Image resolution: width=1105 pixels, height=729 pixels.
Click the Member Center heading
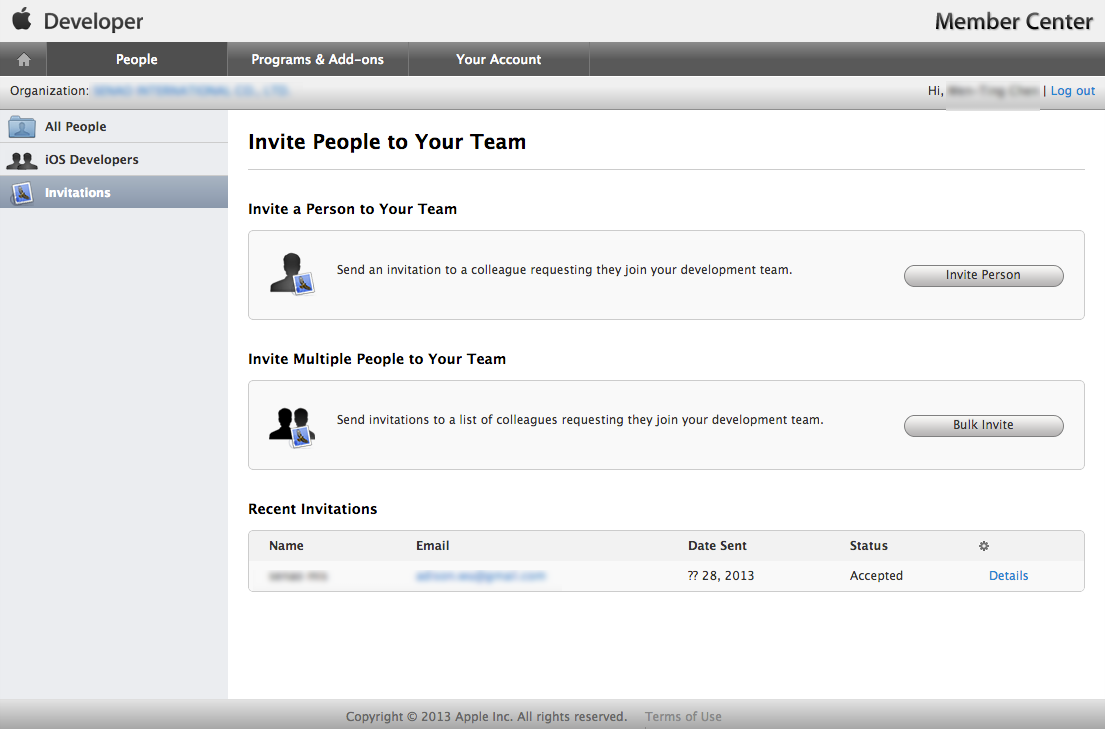[1013, 22]
